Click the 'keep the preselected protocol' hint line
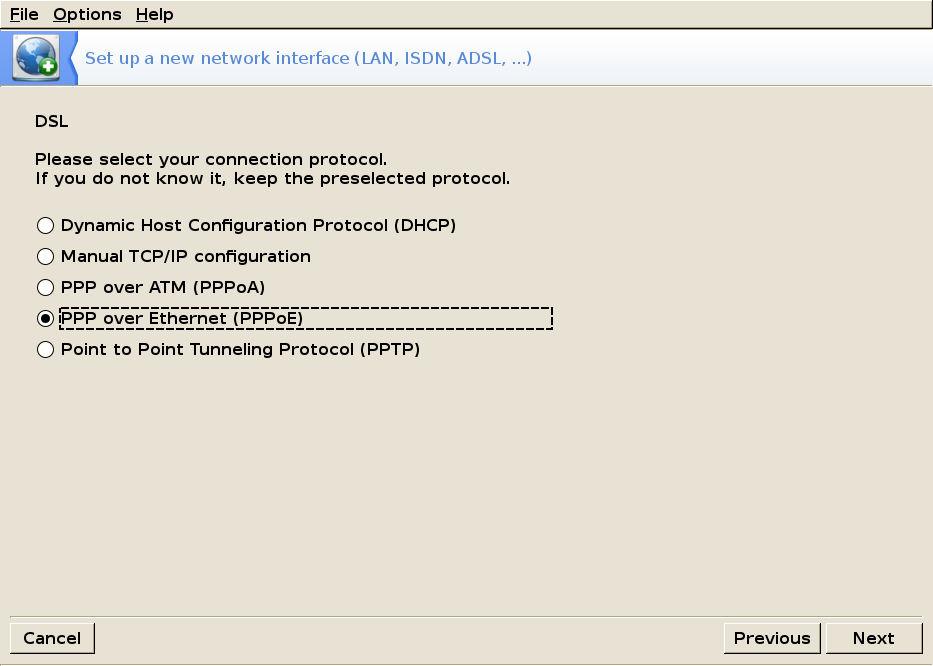Image resolution: width=933 pixels, height=666 pixels. click(273, 179)
